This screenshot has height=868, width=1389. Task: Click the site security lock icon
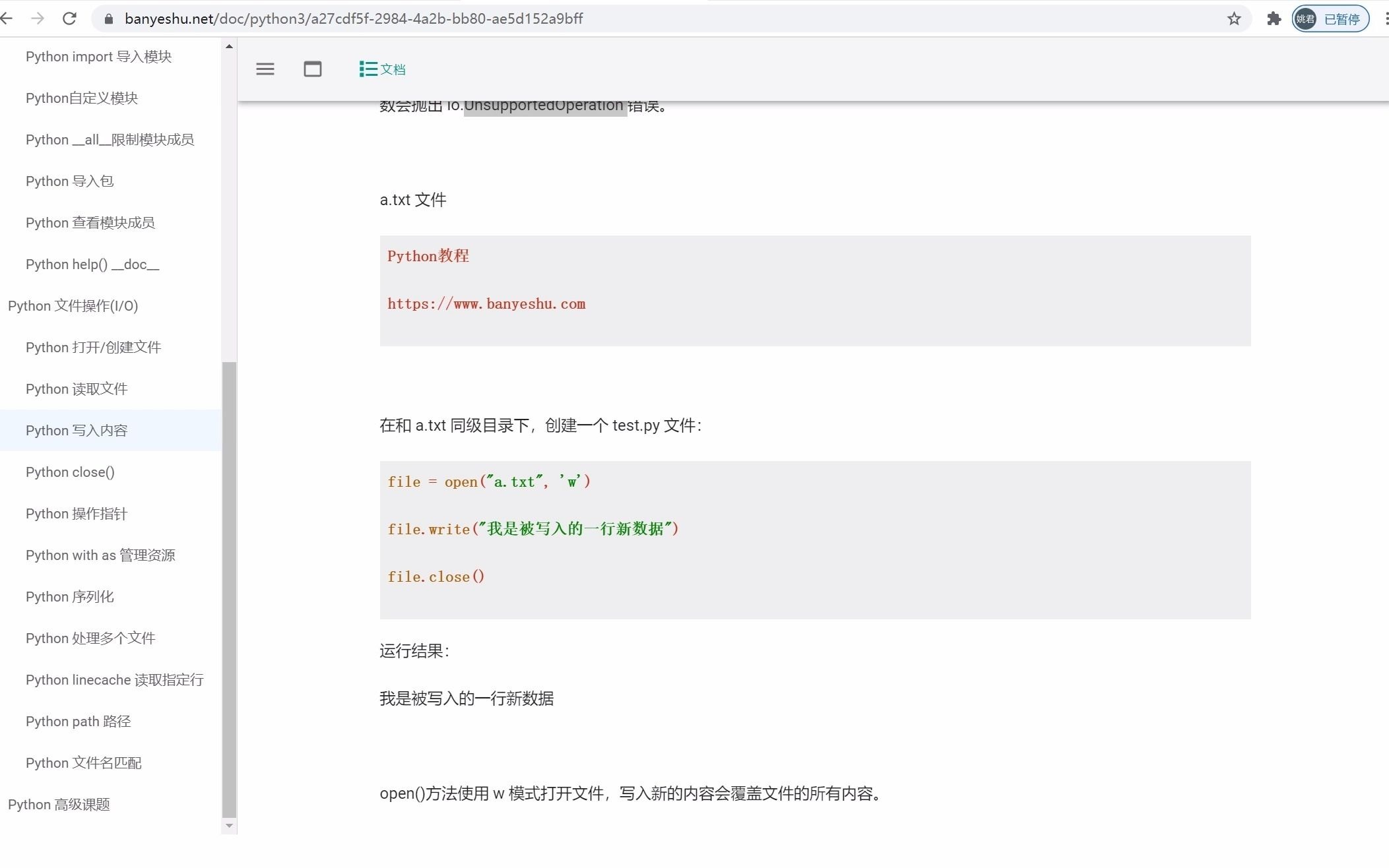pos(109,18)
